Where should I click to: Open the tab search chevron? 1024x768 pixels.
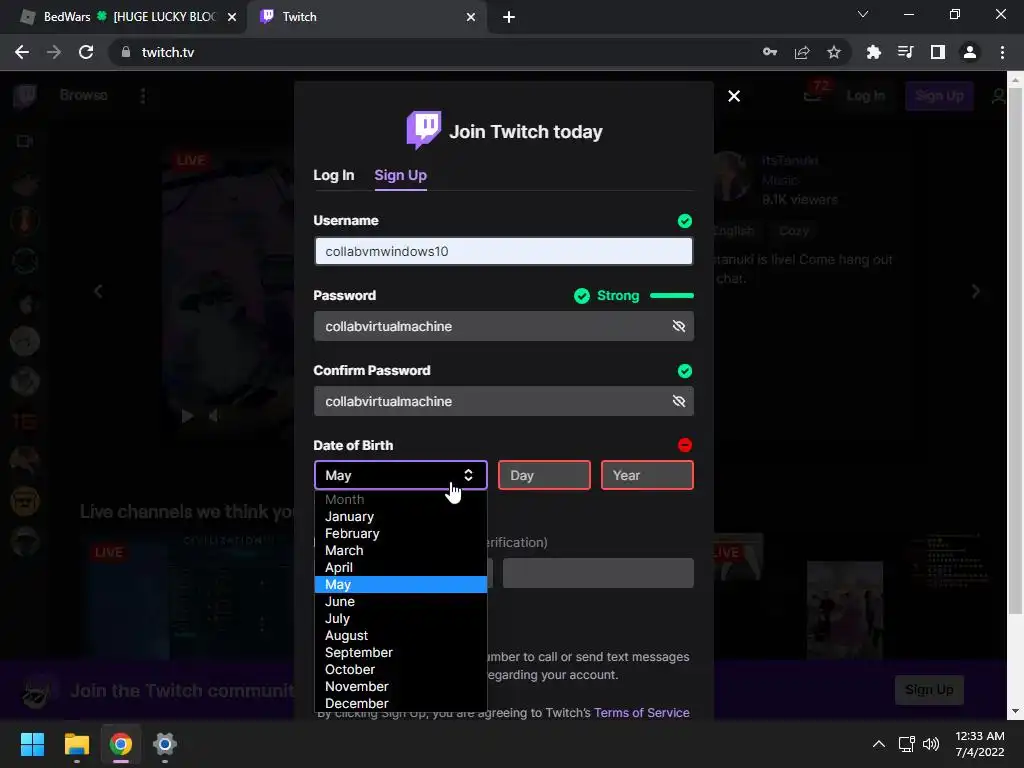(863, 14)
